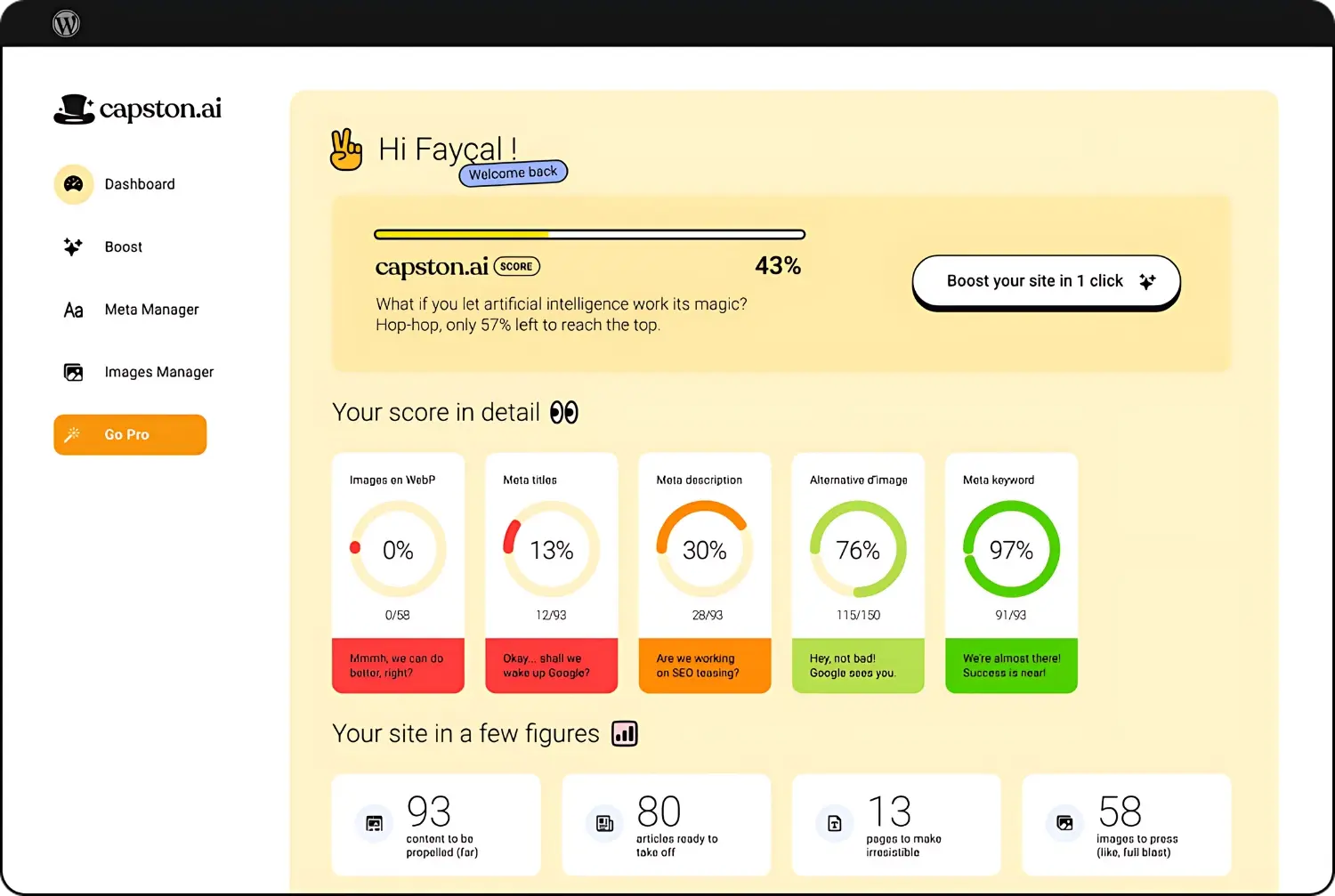
Task: Click the bar chart icon beside figures heading
Action: [625, 734]
